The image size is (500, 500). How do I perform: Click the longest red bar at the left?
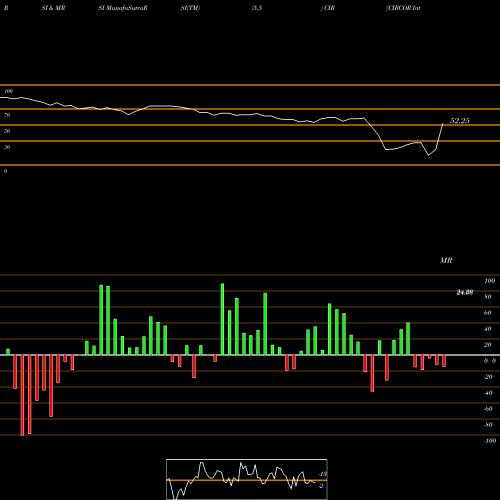[22, 395]
